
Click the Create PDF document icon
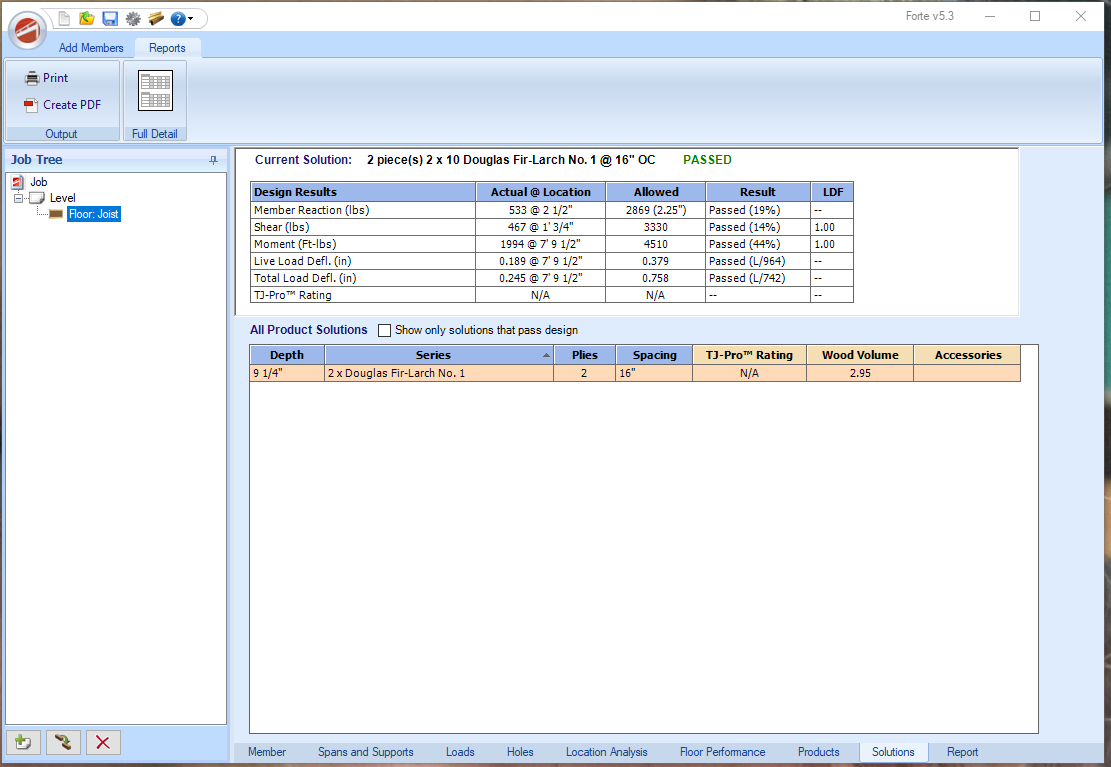click(30, 105)
